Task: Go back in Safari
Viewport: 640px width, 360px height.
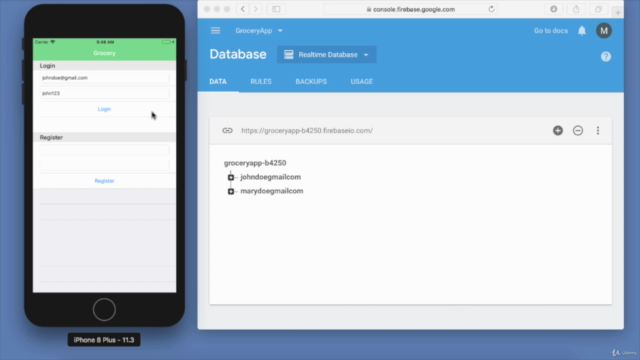Action: point(242,9)
